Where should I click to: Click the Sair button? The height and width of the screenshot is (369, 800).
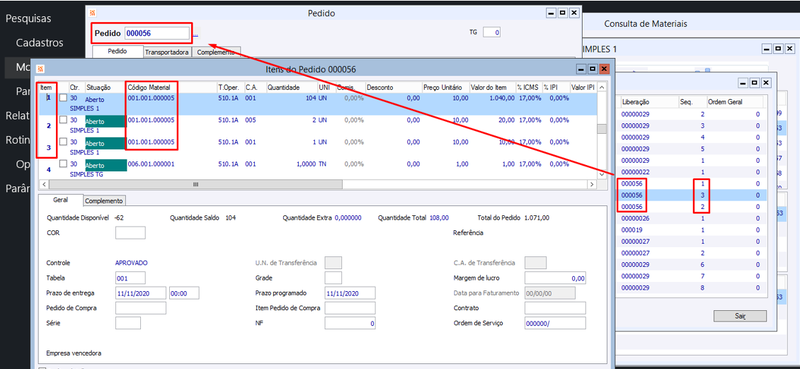(740, 316)
